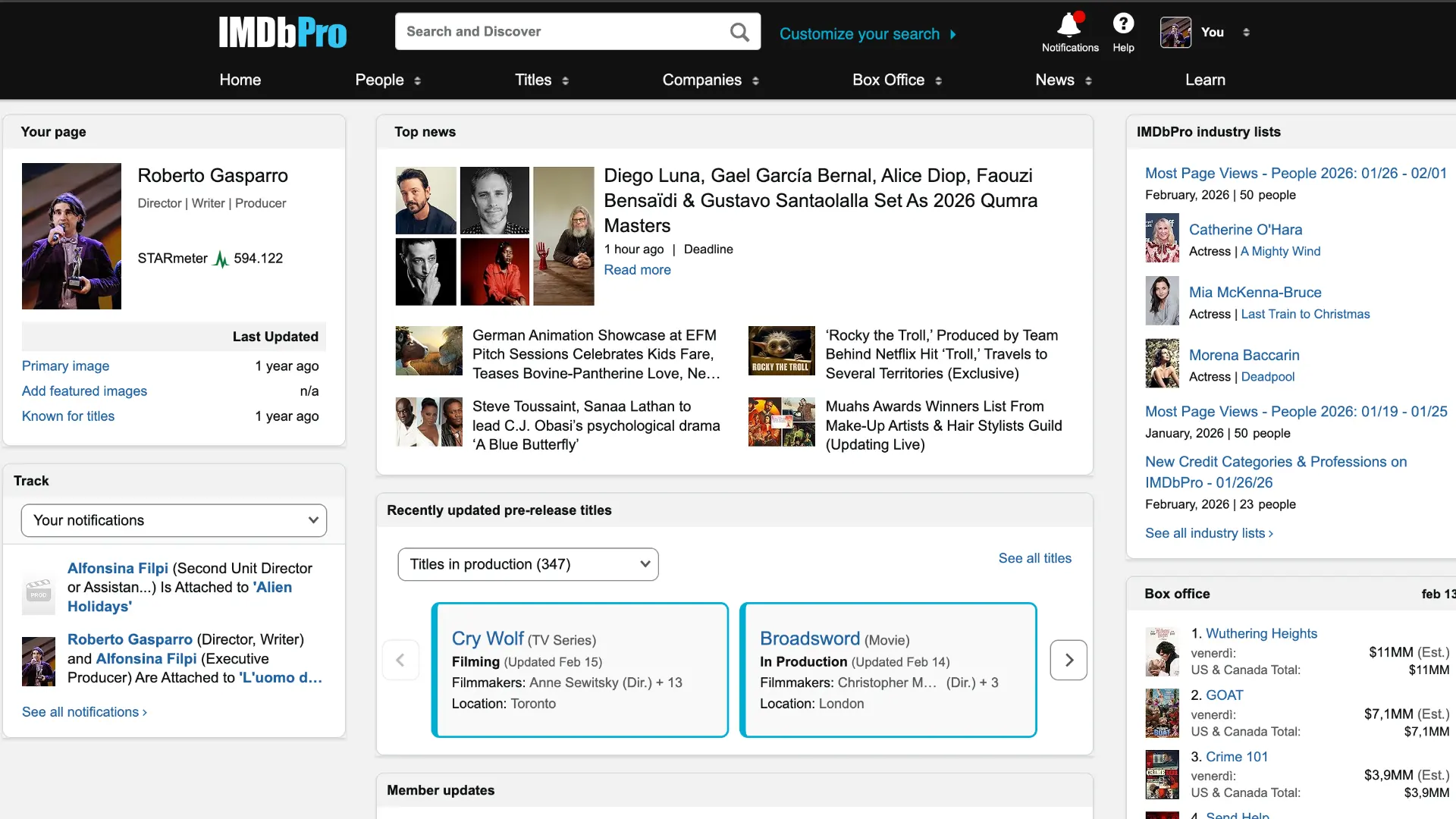Image resolution: width=1456 pixels, height=819 pixels.
Task: Open the Titles in production dropdown
Action: (528, 564)
